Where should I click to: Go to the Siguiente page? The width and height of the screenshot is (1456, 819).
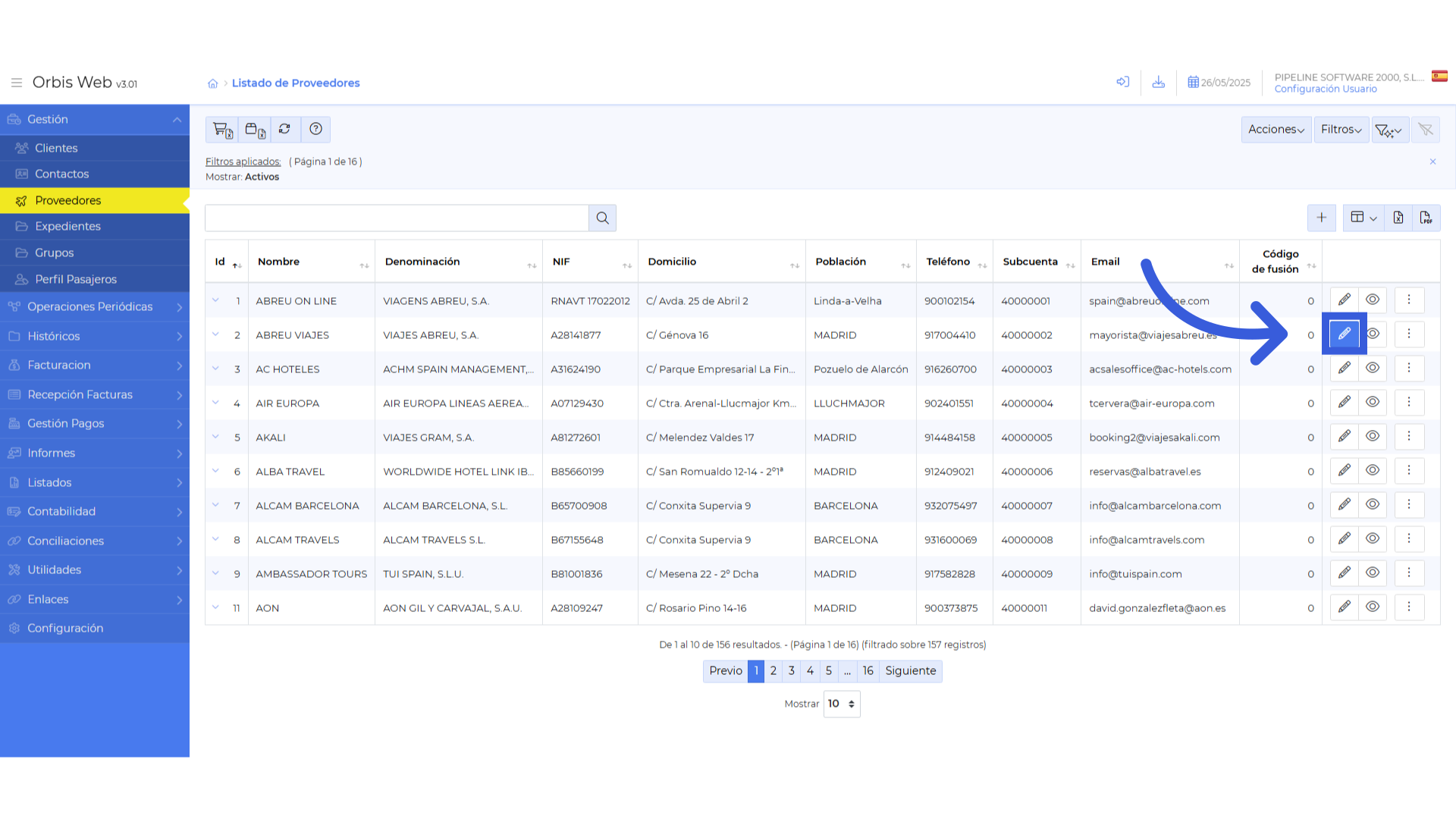pos(911,671)
